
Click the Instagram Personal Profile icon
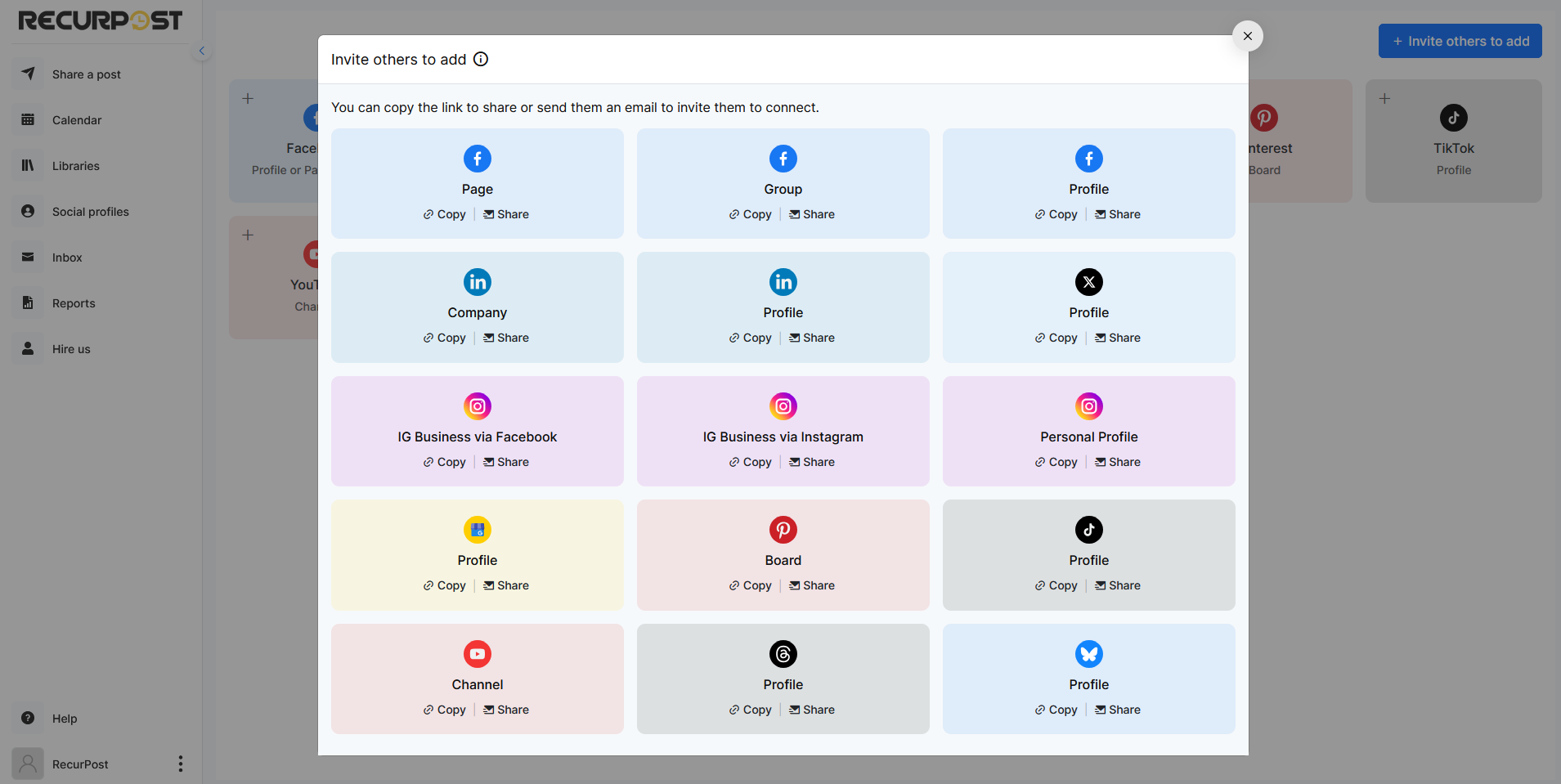coord(1089,406)
